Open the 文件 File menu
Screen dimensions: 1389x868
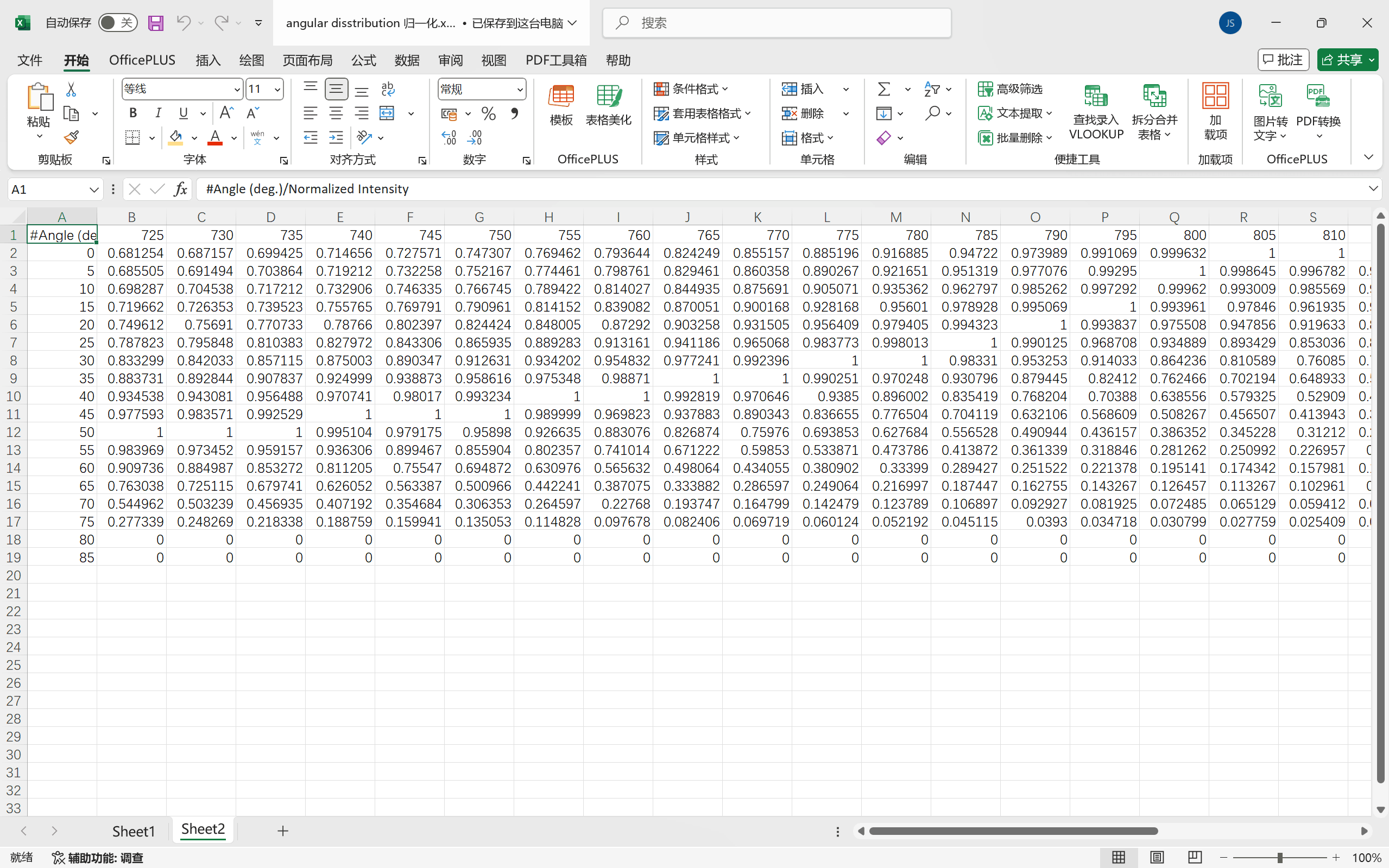coord(30,60)
